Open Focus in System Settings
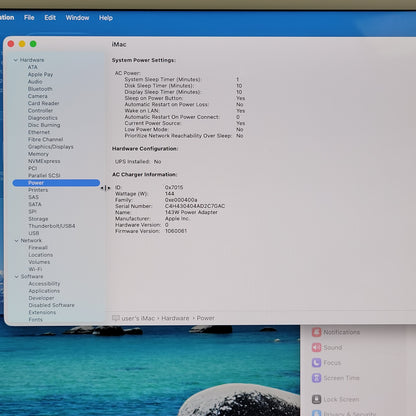Screen dimensions: 416x416 332,363
